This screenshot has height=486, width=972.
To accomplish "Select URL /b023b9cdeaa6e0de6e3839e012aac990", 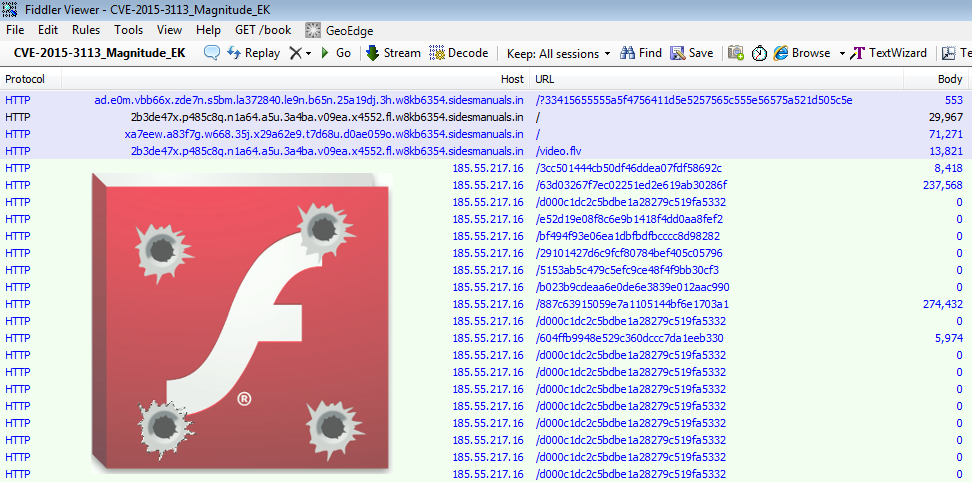I will pyautogui.click(x=632, y=288).
